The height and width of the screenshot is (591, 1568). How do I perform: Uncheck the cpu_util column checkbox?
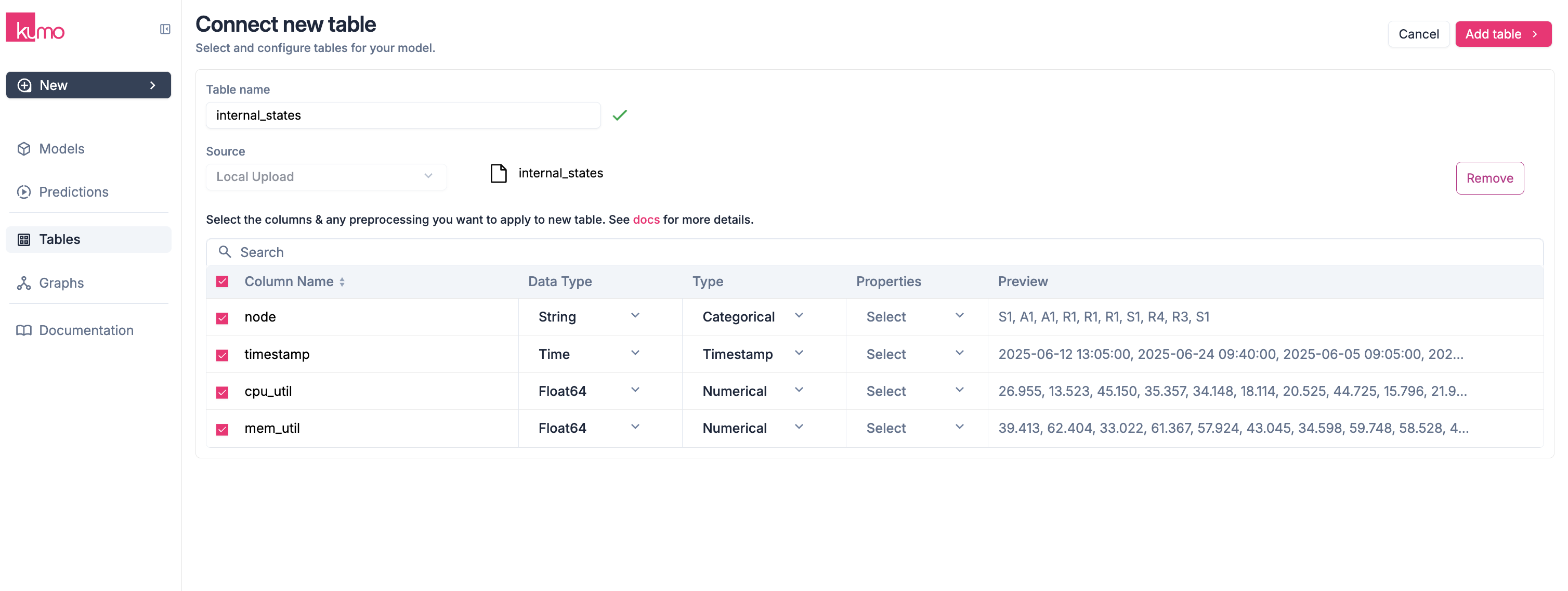[x=222, y=392]
